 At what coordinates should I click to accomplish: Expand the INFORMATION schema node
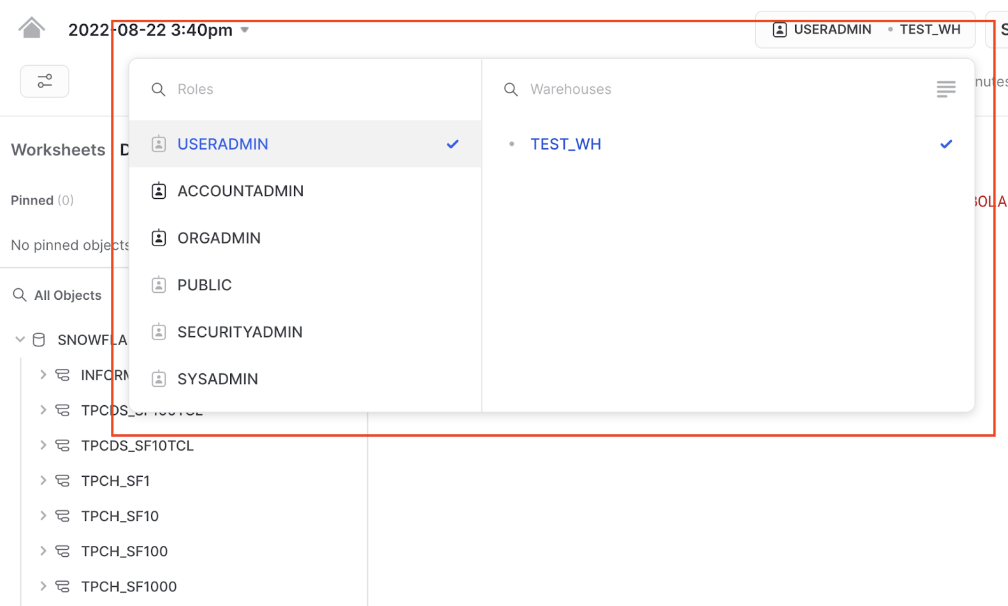(x=43, y=374)
